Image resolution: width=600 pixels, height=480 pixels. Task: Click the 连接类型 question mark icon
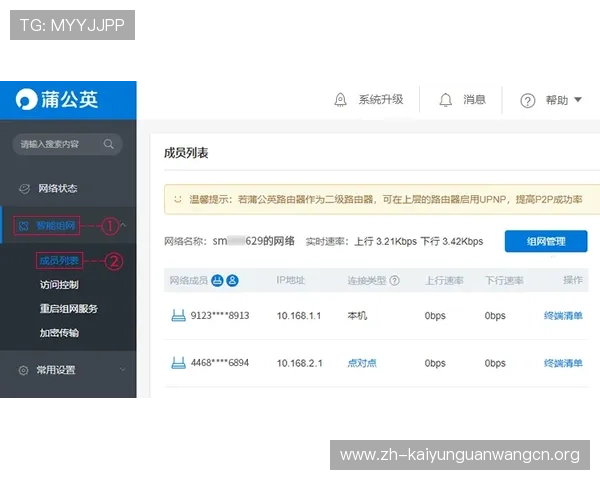coord(395,281)
